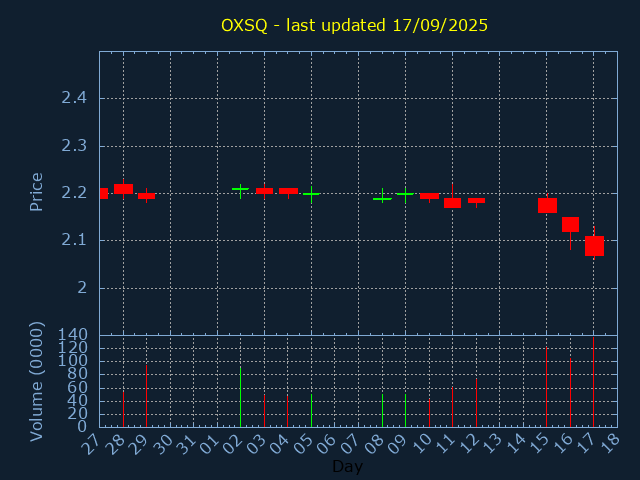Click the chart title OXSQ last updated 17/09/2025
Image resolution: width=640 pixels, height=480 pixels.
click(354, 25)
